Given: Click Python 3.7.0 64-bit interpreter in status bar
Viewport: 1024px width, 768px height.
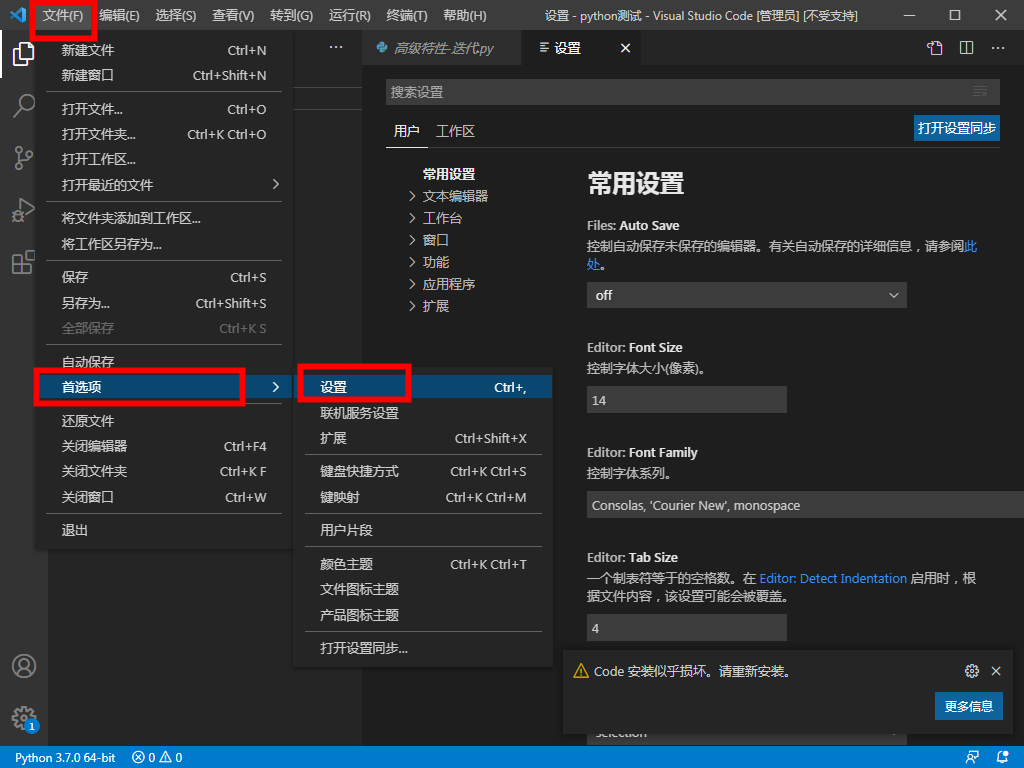Looking at the screenshot, I should [65, 758].
